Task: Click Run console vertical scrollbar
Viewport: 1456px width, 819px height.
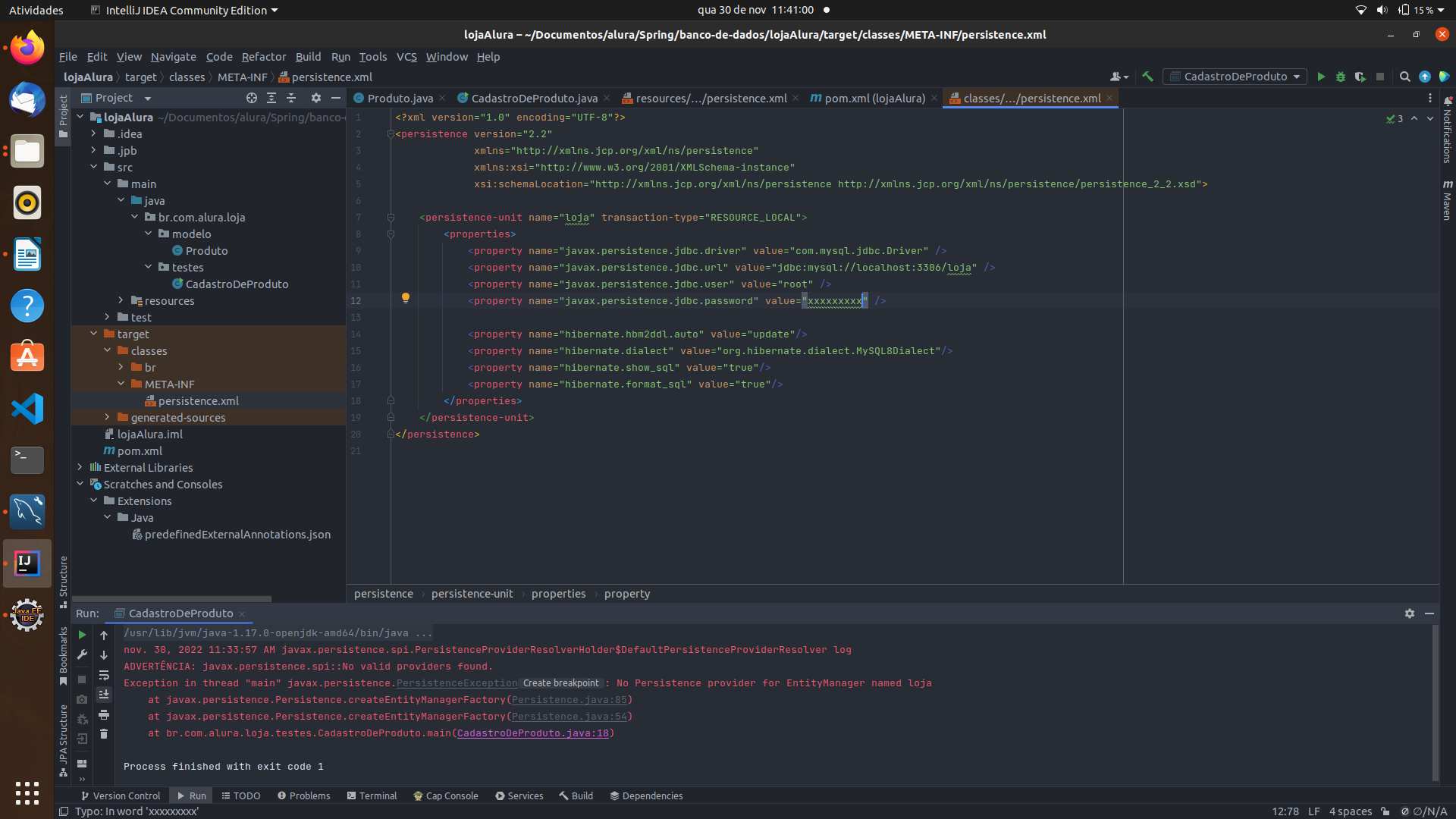Action: coord(1435,703)
